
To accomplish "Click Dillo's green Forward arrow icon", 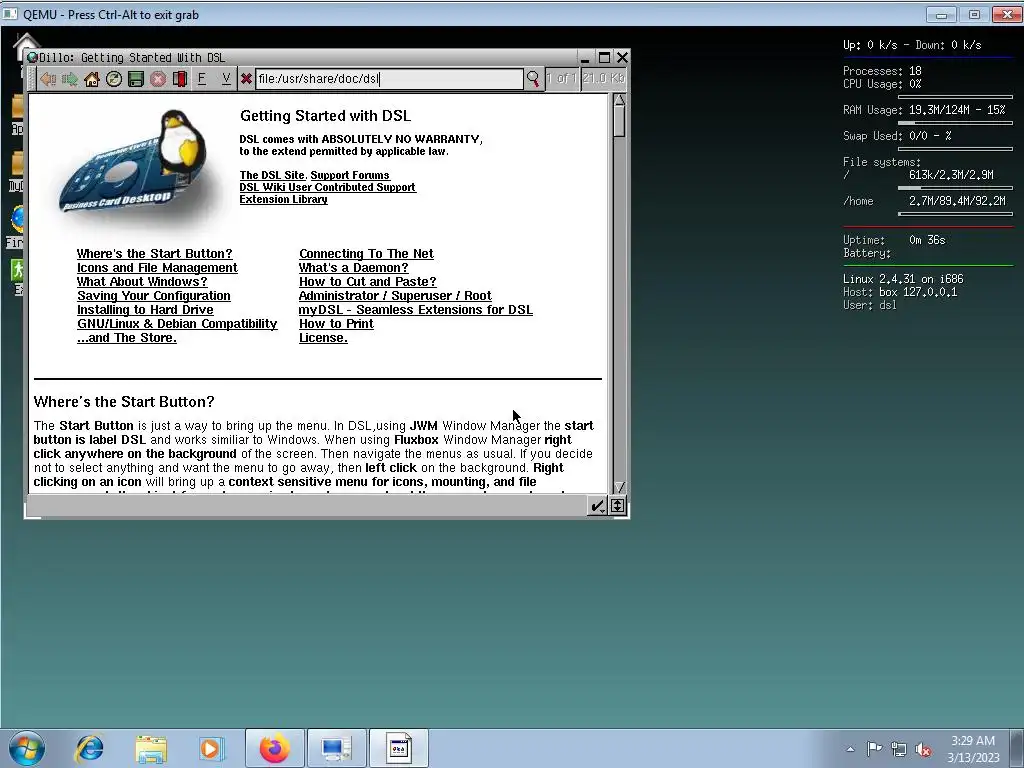I will pos(69,79).
